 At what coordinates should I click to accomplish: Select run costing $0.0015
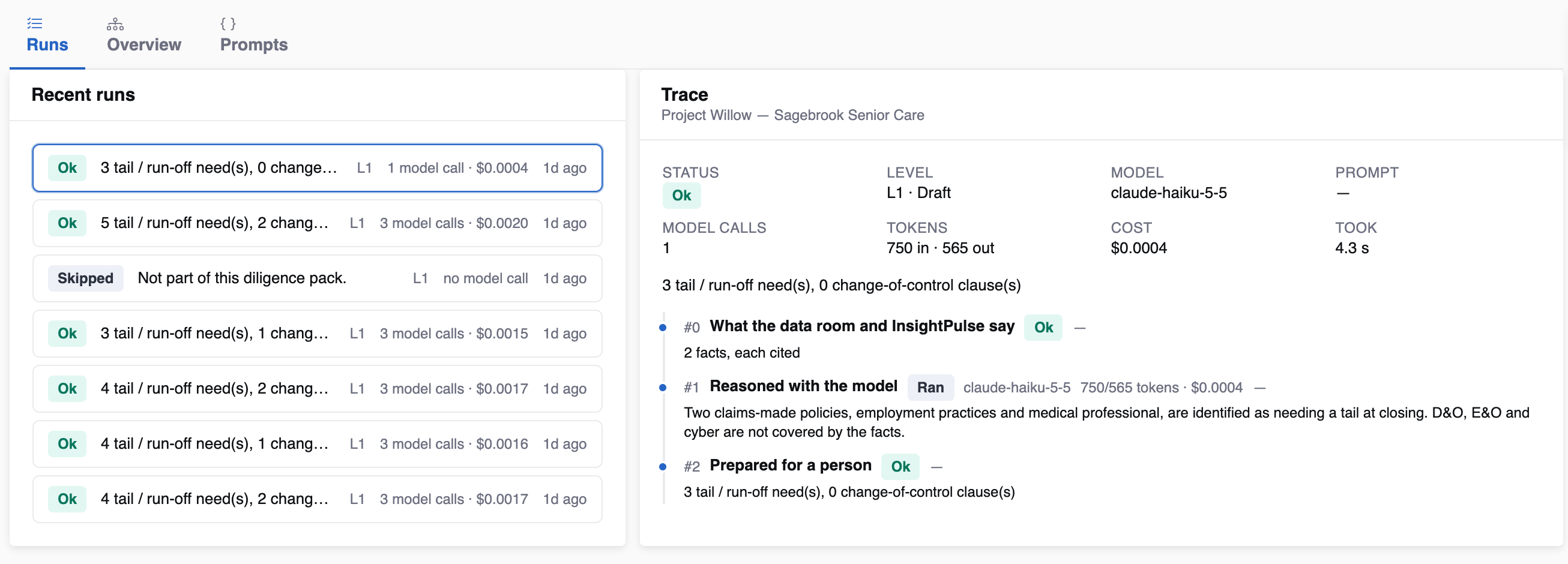pos(317,334)
